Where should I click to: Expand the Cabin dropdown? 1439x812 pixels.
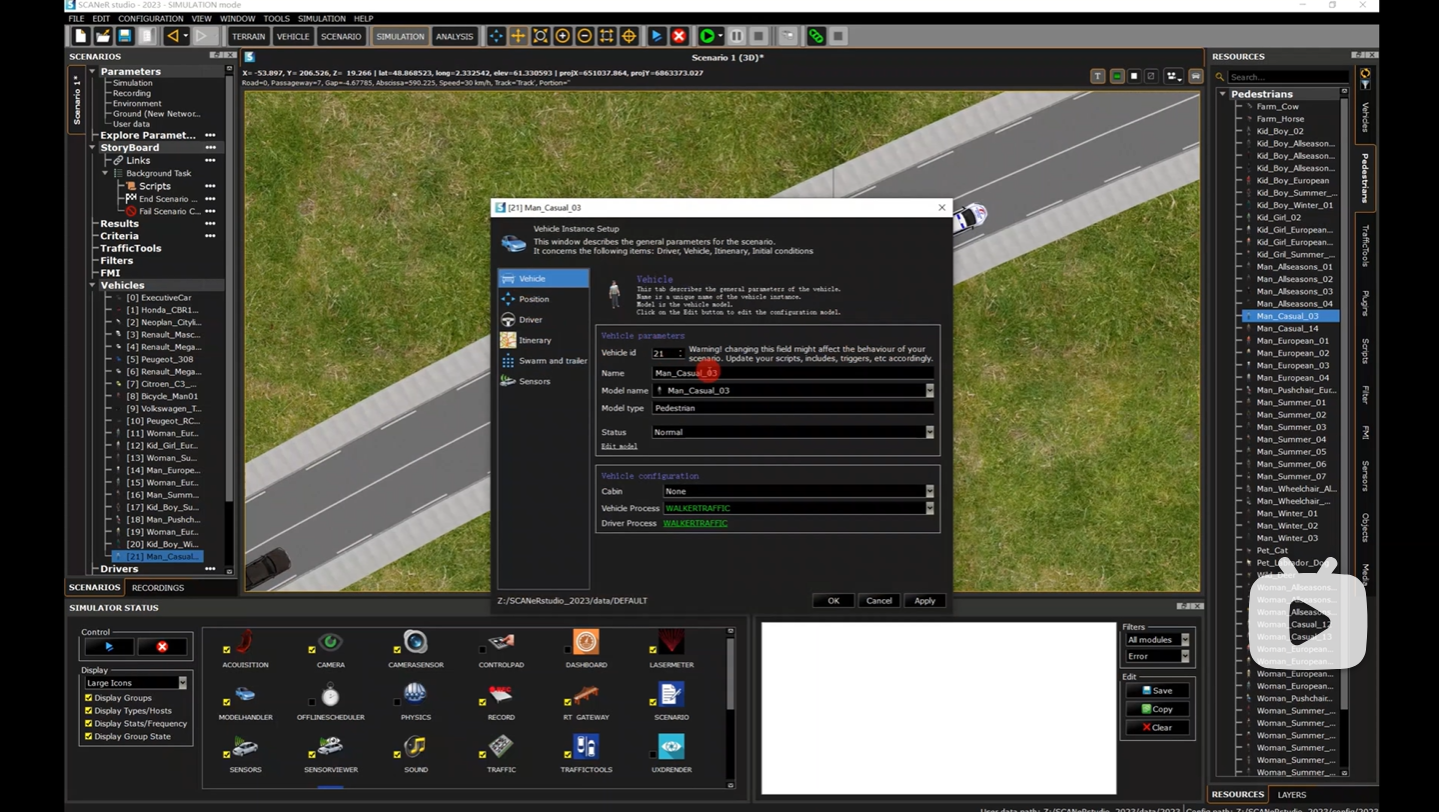(x=929, y=491)
